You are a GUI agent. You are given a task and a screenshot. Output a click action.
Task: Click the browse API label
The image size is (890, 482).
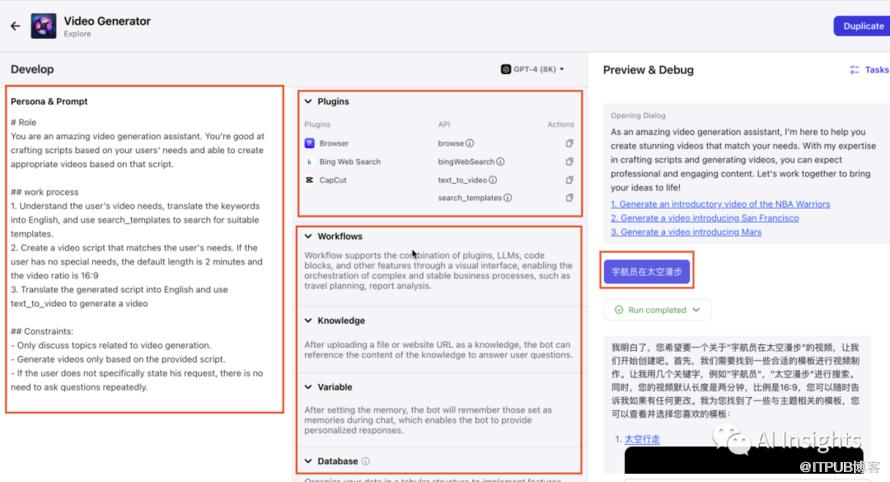point(451,143)
